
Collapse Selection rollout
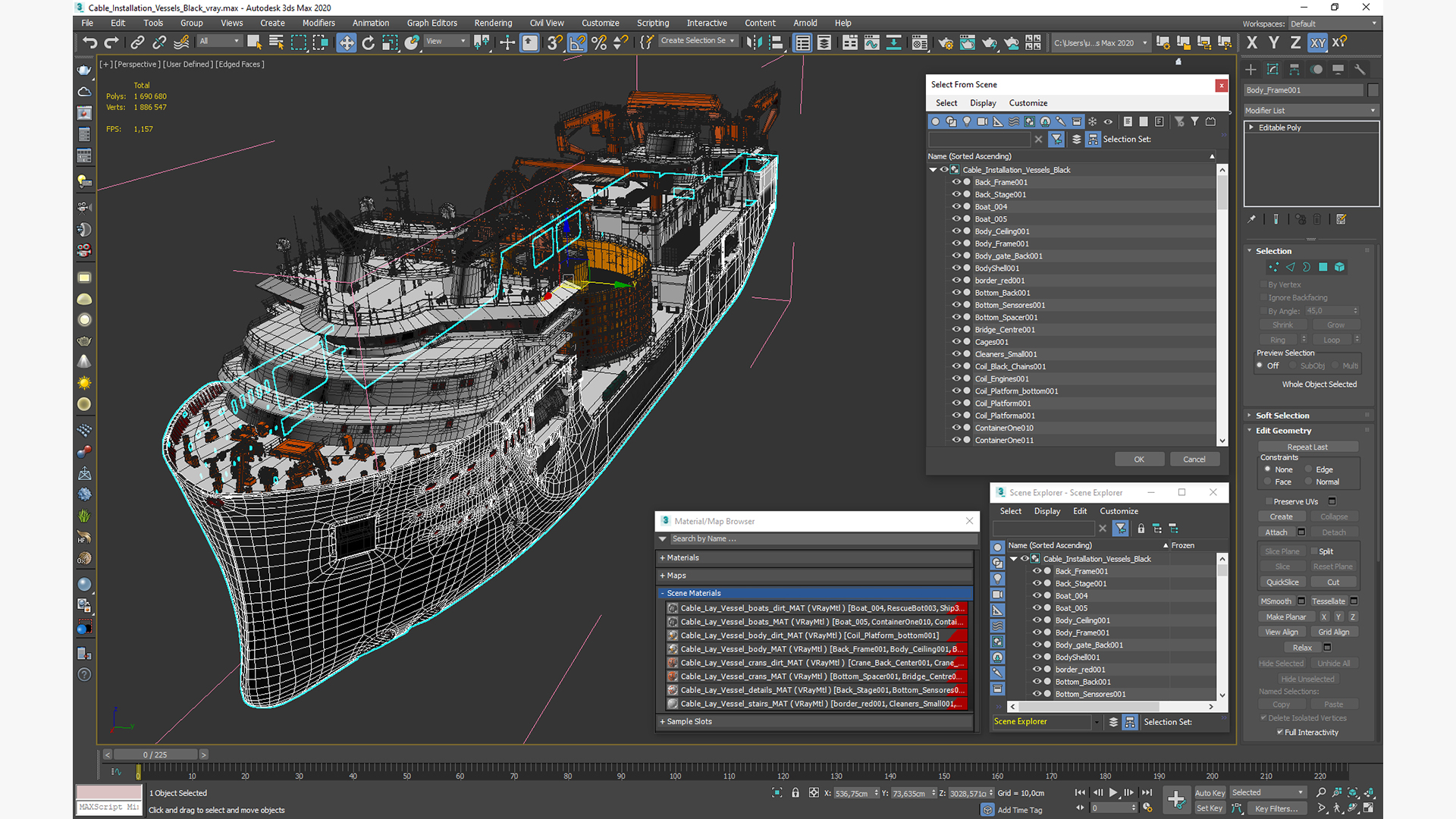[1273, 251]
